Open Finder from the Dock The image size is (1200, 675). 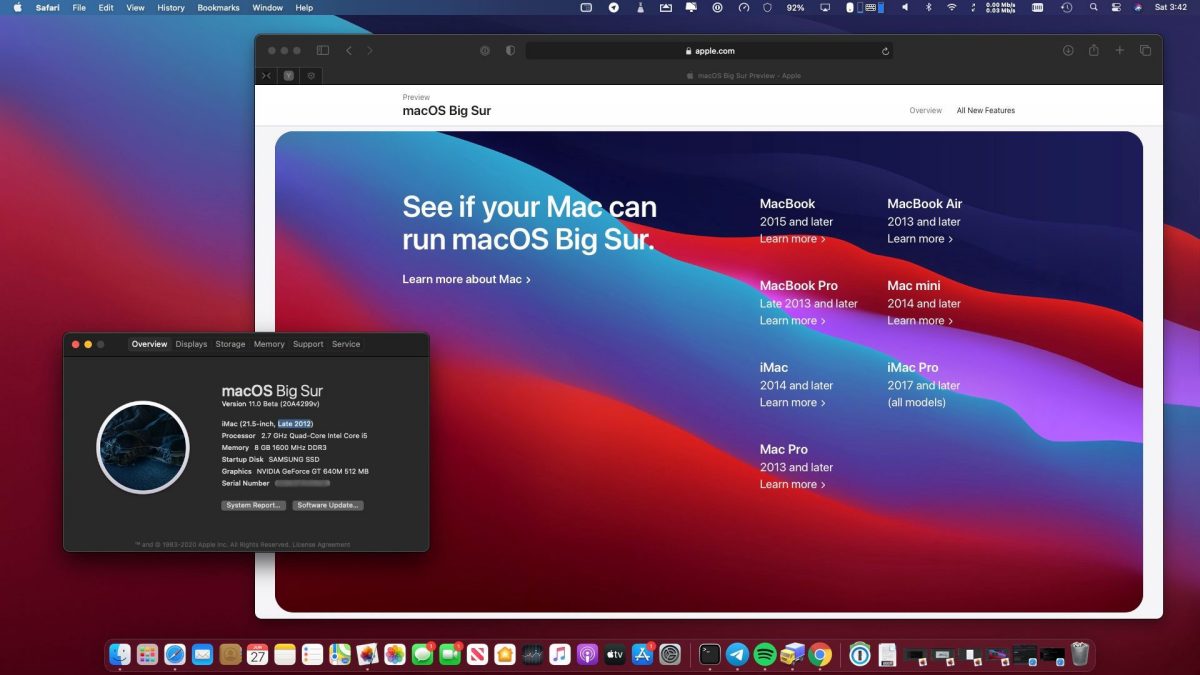tap(120, 654)
